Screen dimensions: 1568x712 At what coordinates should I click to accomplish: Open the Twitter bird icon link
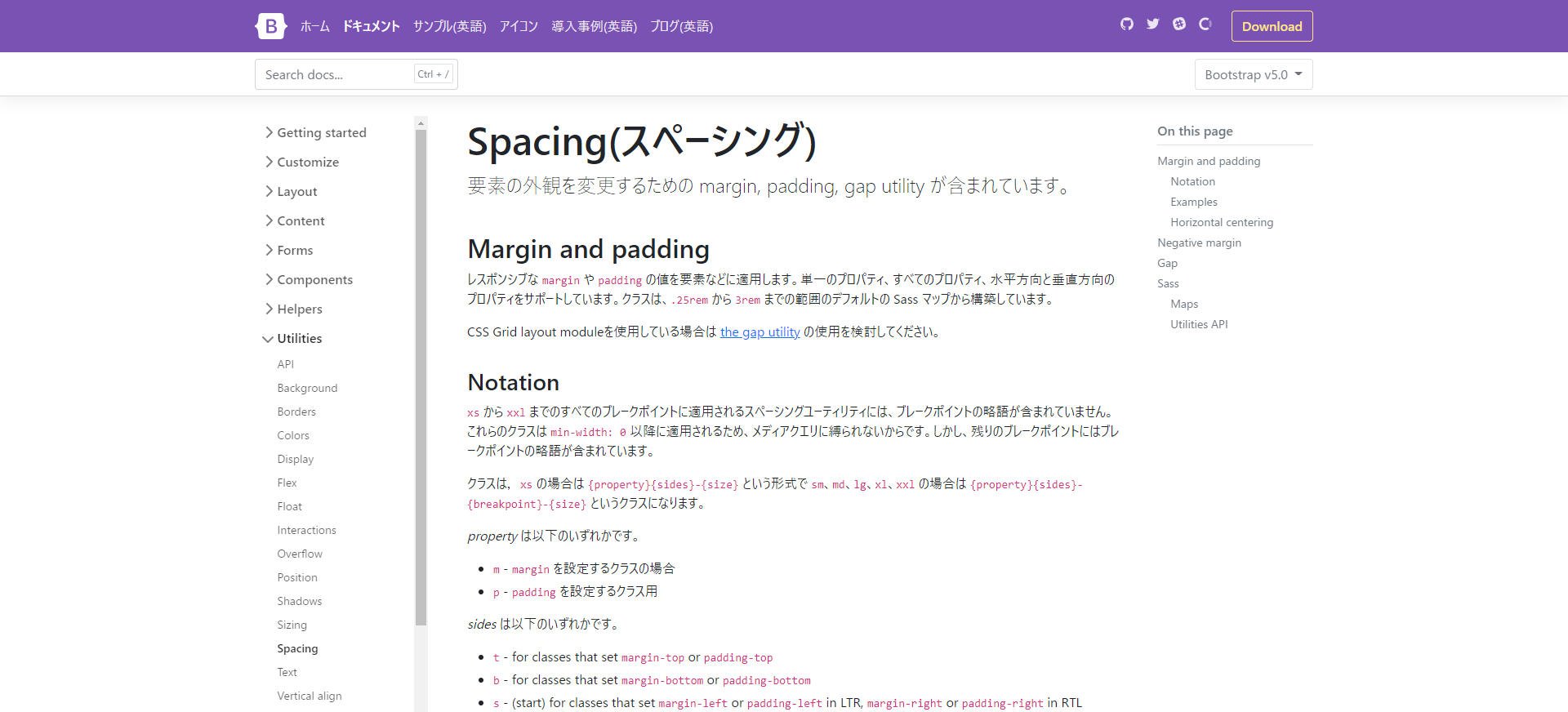point(1152,24)
